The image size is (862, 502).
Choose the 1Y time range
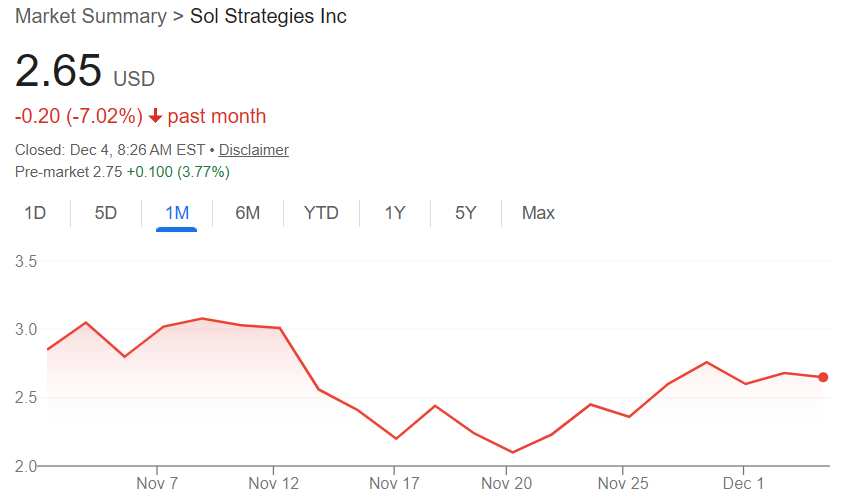[395, 213]
